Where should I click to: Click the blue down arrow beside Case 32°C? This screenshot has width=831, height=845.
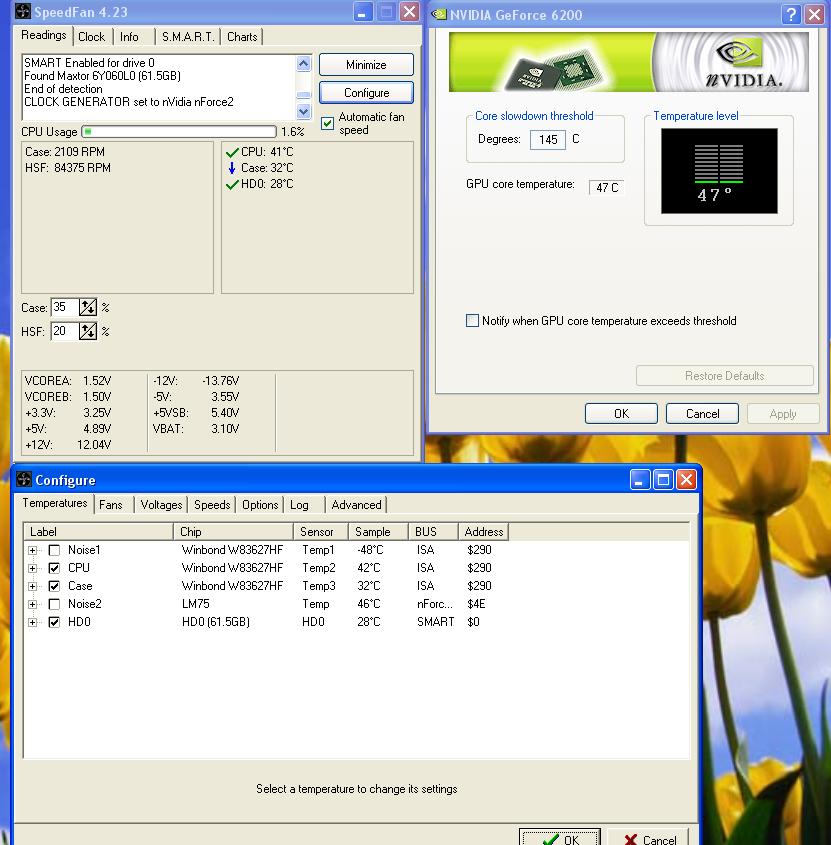(232, 168)
